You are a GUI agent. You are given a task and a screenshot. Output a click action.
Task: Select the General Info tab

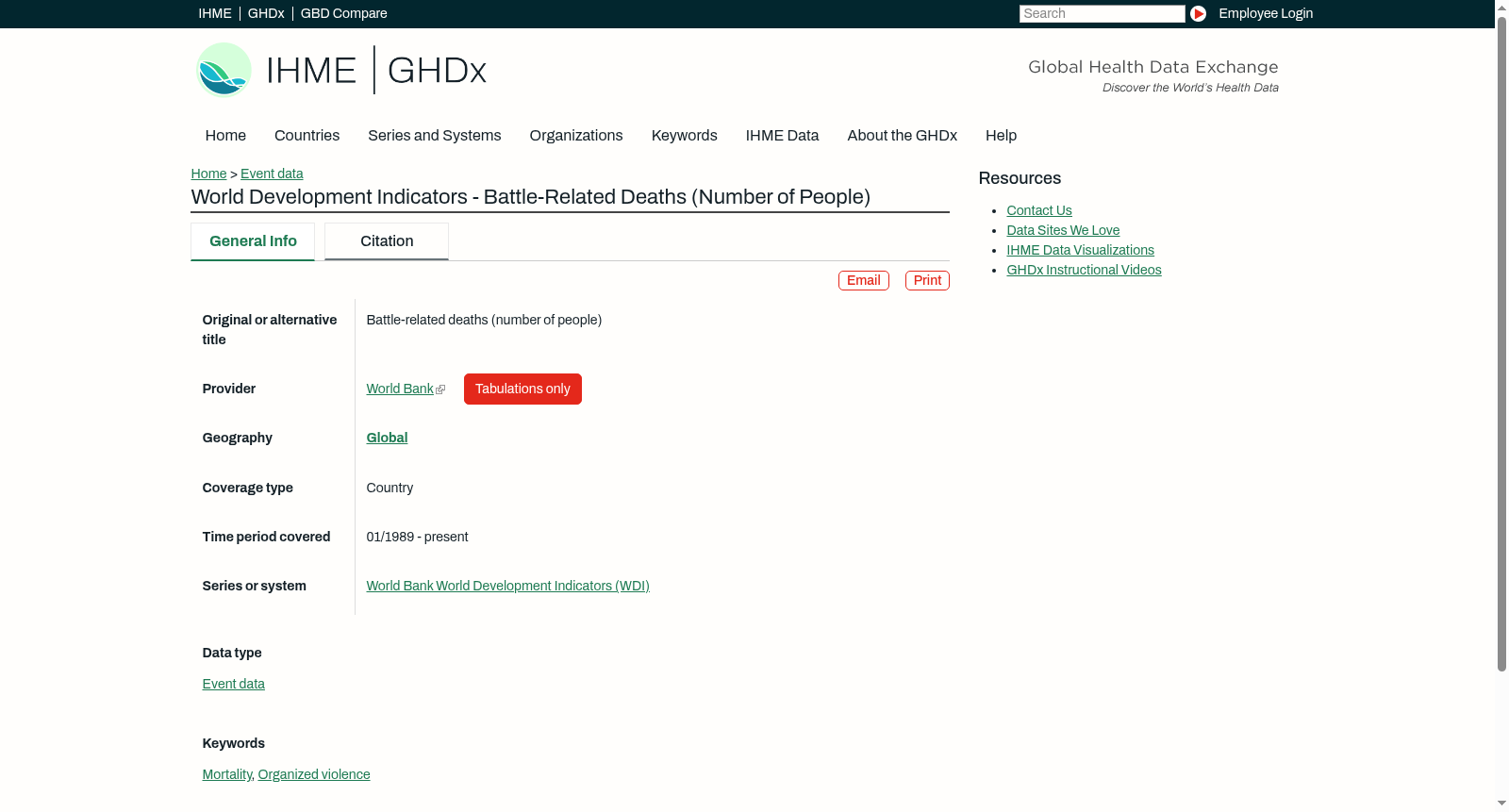[x=253, y=241]
